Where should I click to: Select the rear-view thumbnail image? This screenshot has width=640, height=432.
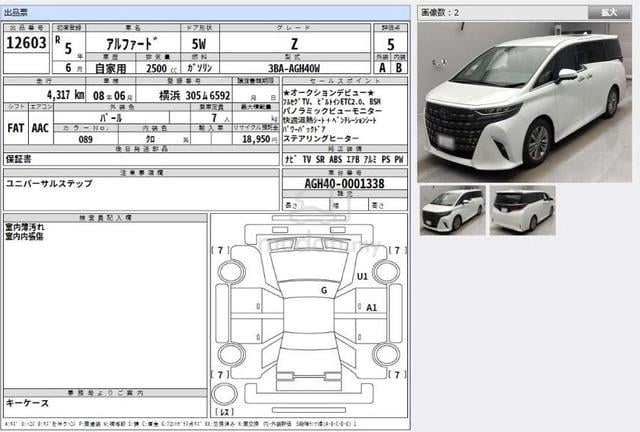tap(522, 210)
